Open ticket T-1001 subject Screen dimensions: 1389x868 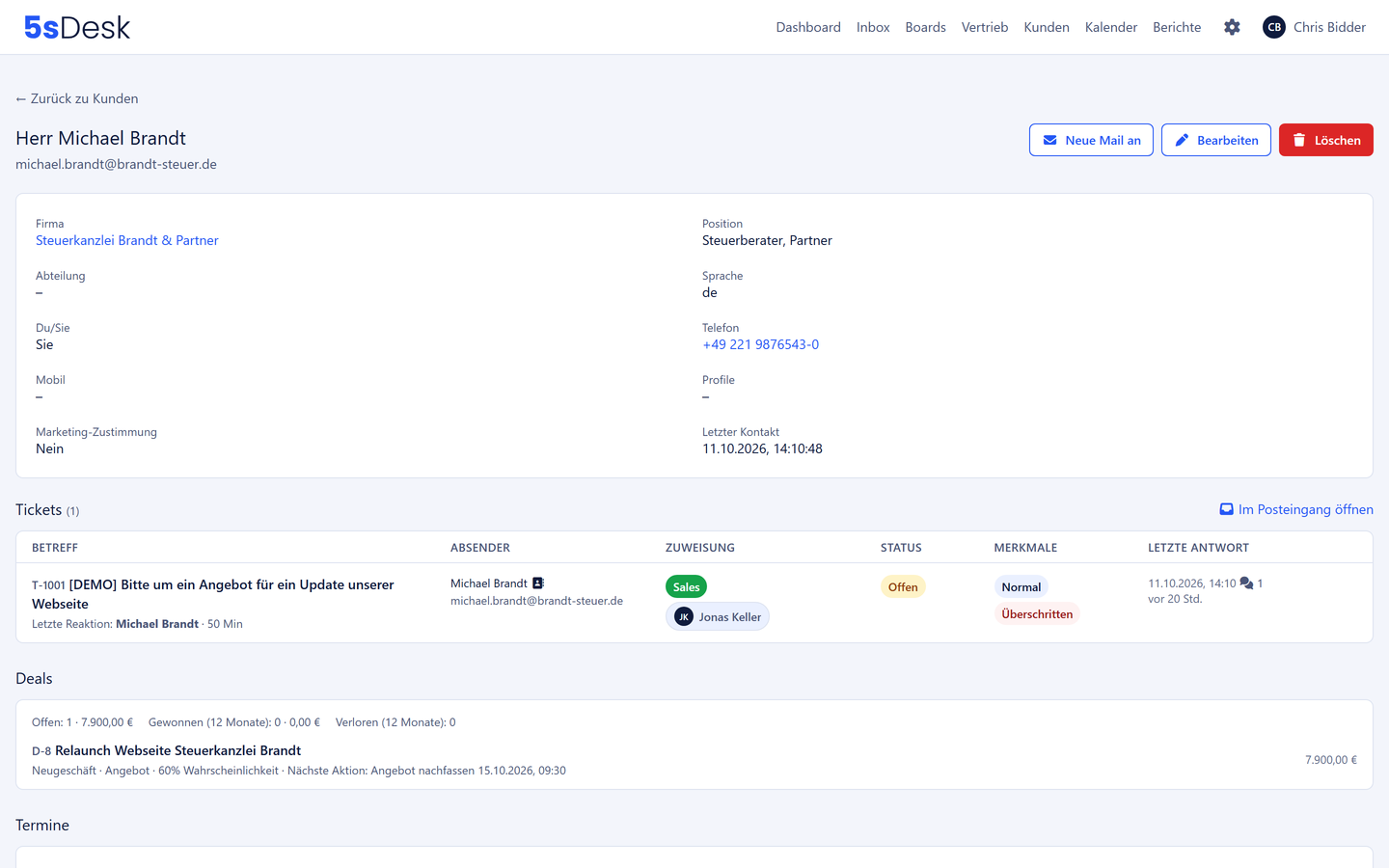pos(213,594)
